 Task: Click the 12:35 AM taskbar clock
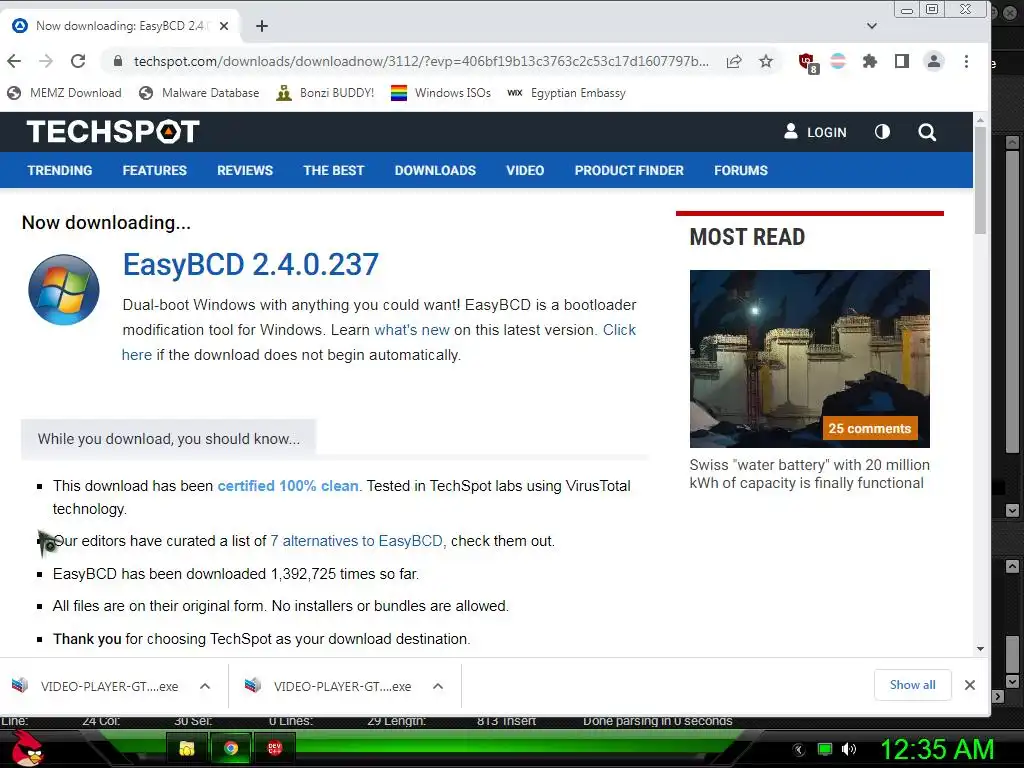pyautogui.click(x=937, y=749)
